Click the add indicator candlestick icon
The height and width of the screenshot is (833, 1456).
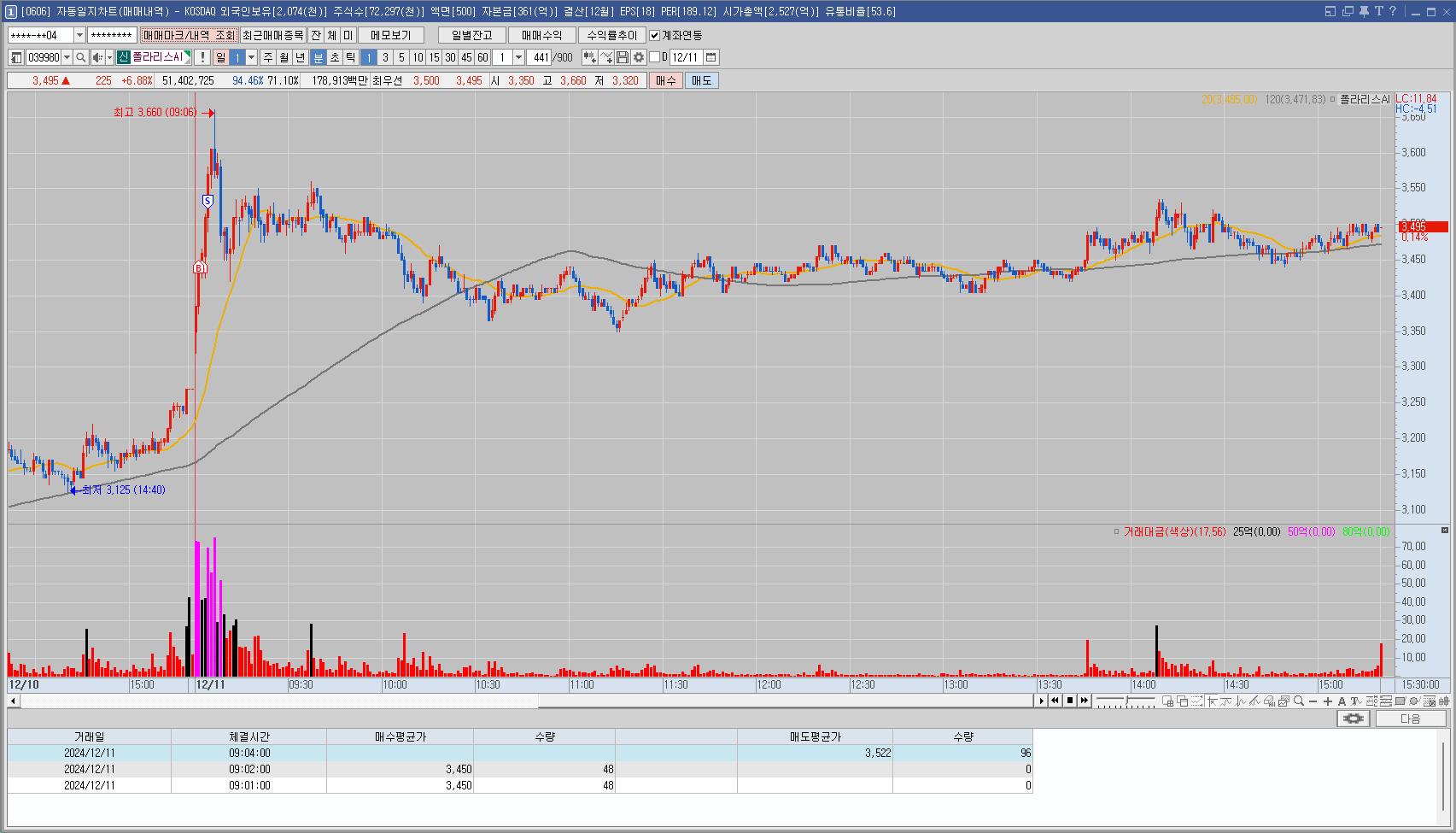pyautogui.click(x=589, y=57)
